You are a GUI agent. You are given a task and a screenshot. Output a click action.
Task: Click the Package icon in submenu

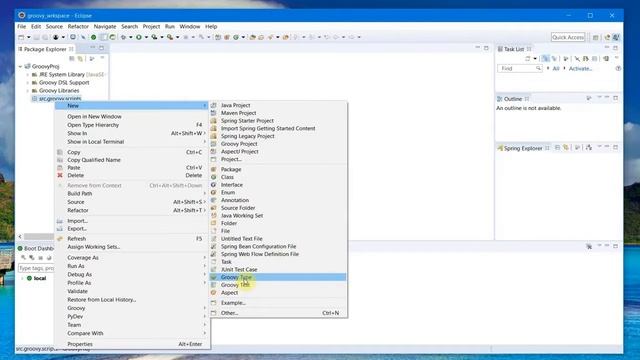pos(213,169)
